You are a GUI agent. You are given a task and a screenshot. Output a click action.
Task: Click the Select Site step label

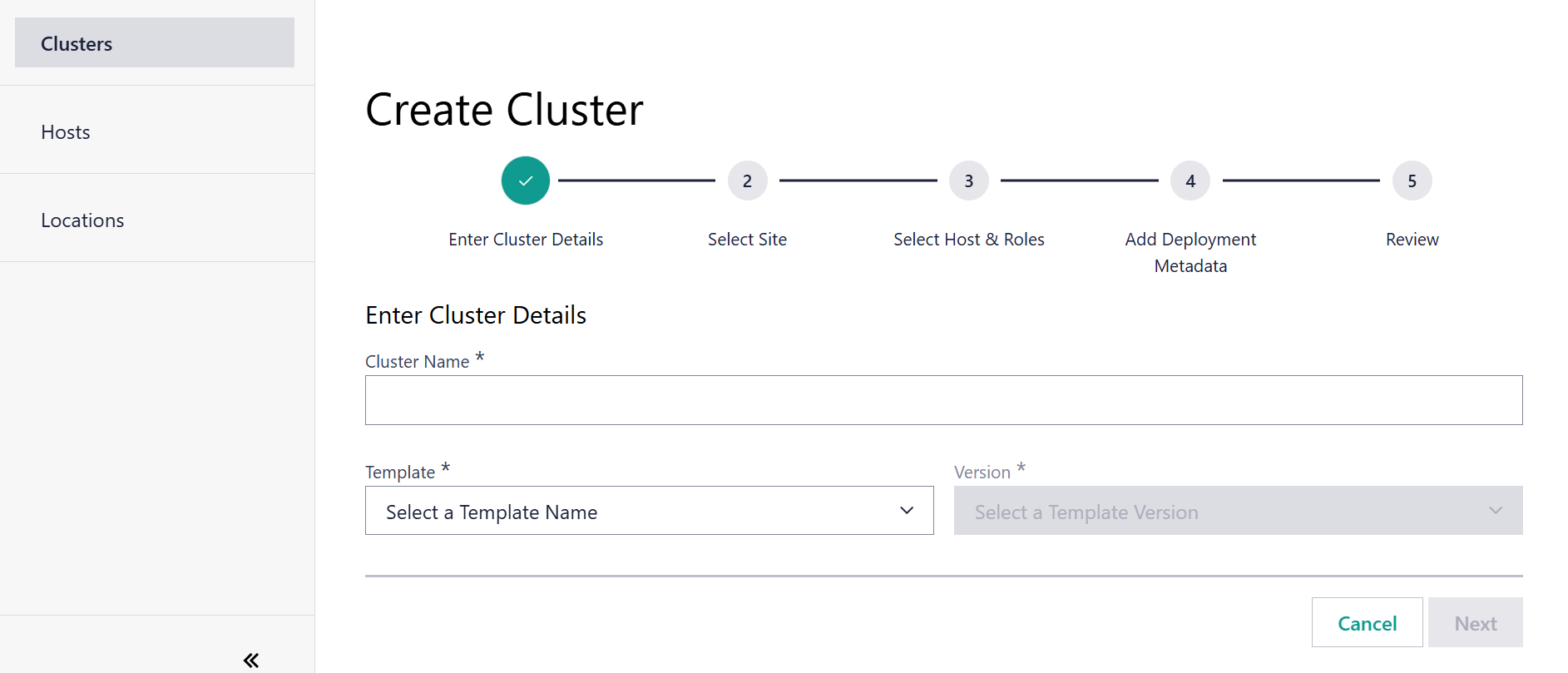(747, 240)
